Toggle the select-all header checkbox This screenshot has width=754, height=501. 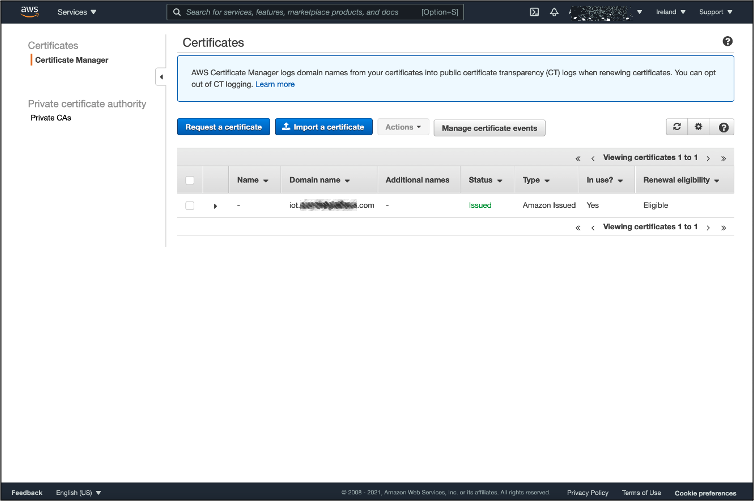(x=189, y=180)
